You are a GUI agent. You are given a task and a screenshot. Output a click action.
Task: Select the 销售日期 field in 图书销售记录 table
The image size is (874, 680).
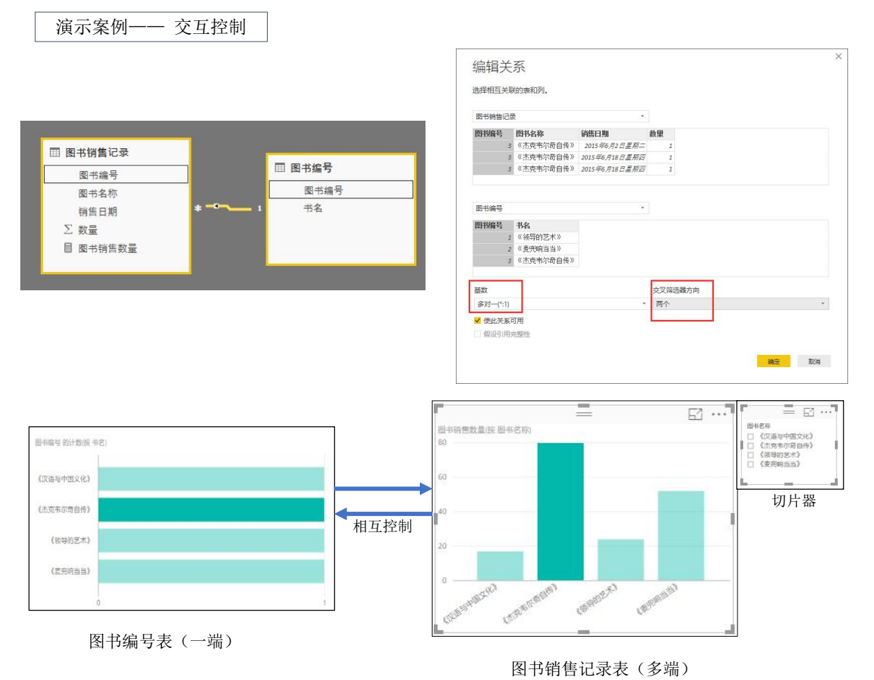98,211
